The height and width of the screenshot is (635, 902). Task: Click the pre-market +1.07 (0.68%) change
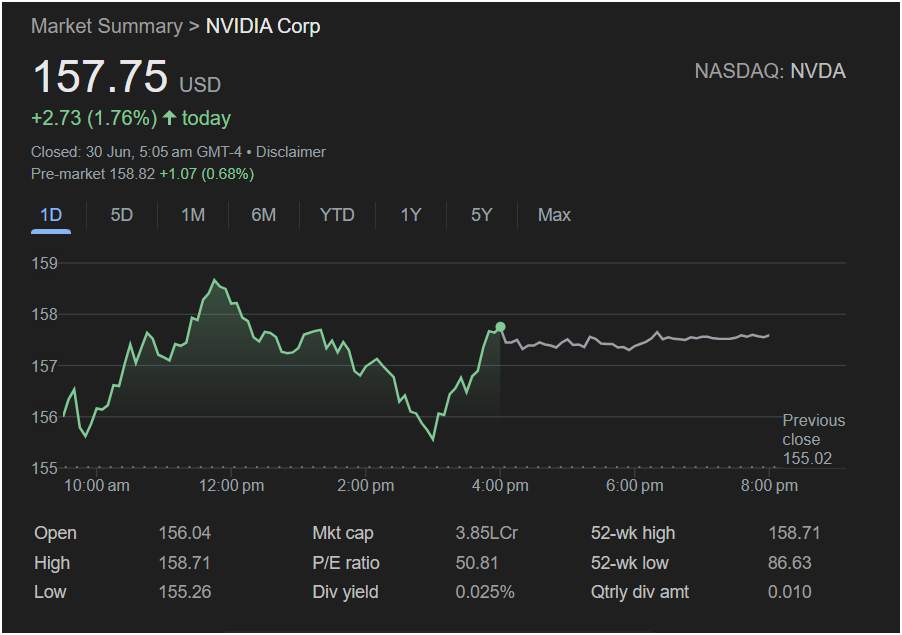coord(207,174)
